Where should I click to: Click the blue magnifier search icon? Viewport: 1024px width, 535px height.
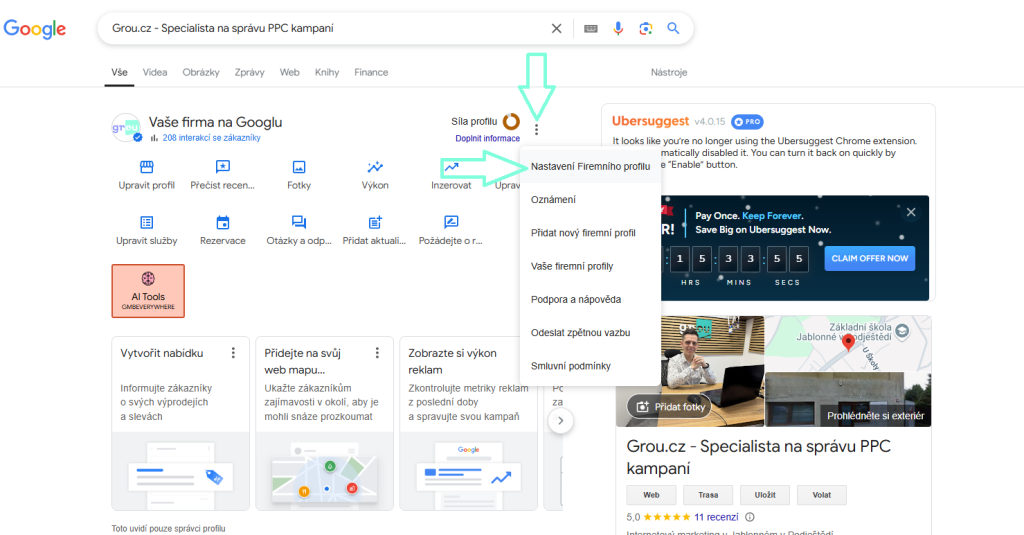click(673, 29)
